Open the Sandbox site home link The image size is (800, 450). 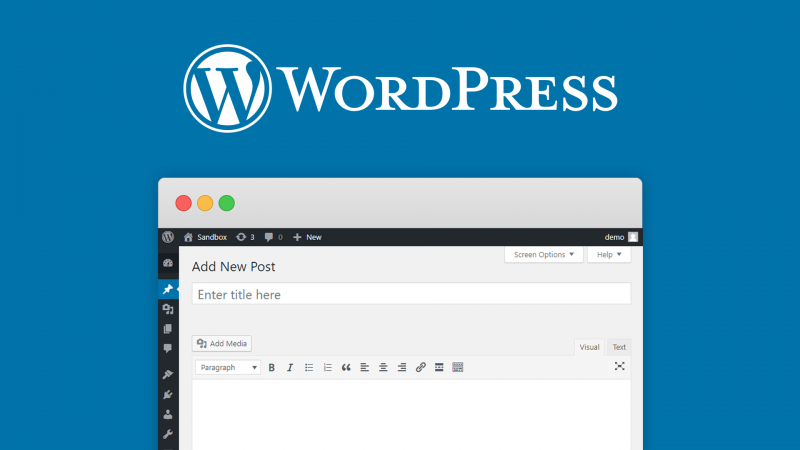click(x=205, y=237)
